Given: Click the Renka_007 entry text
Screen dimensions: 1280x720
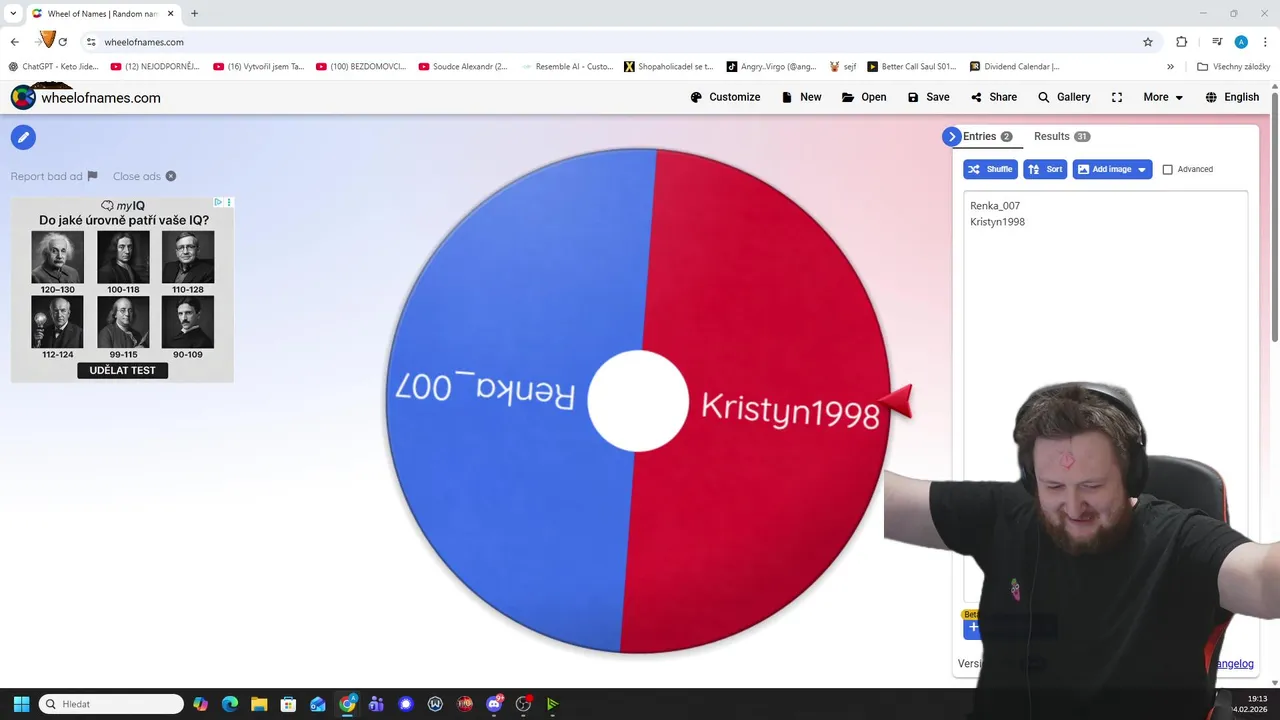Looking at the screenshot, I should point(995,206).
